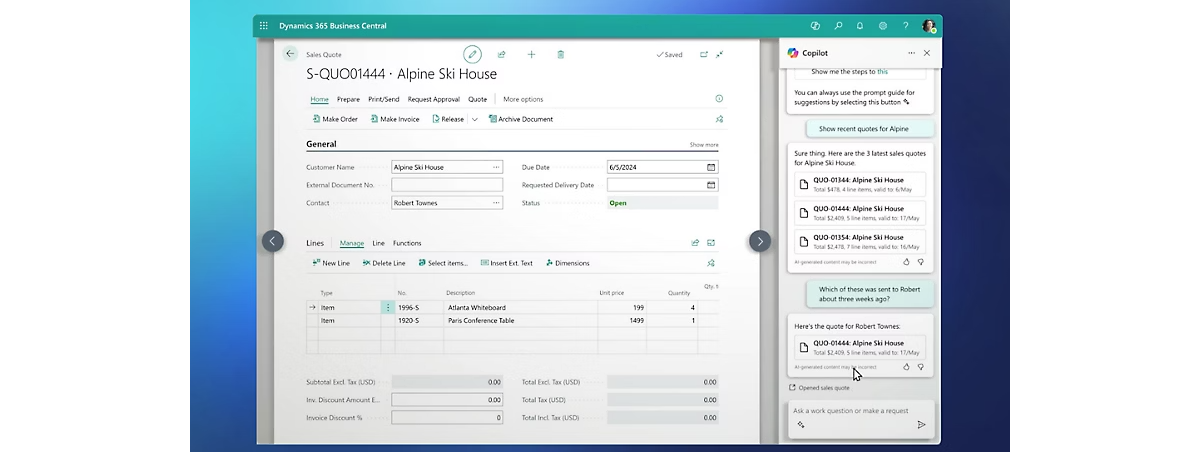Image resolution: width=1200 pixels, height=452 pixels.
Task: Thumbs down the Robert Townes quote answer
Action: 921,367
